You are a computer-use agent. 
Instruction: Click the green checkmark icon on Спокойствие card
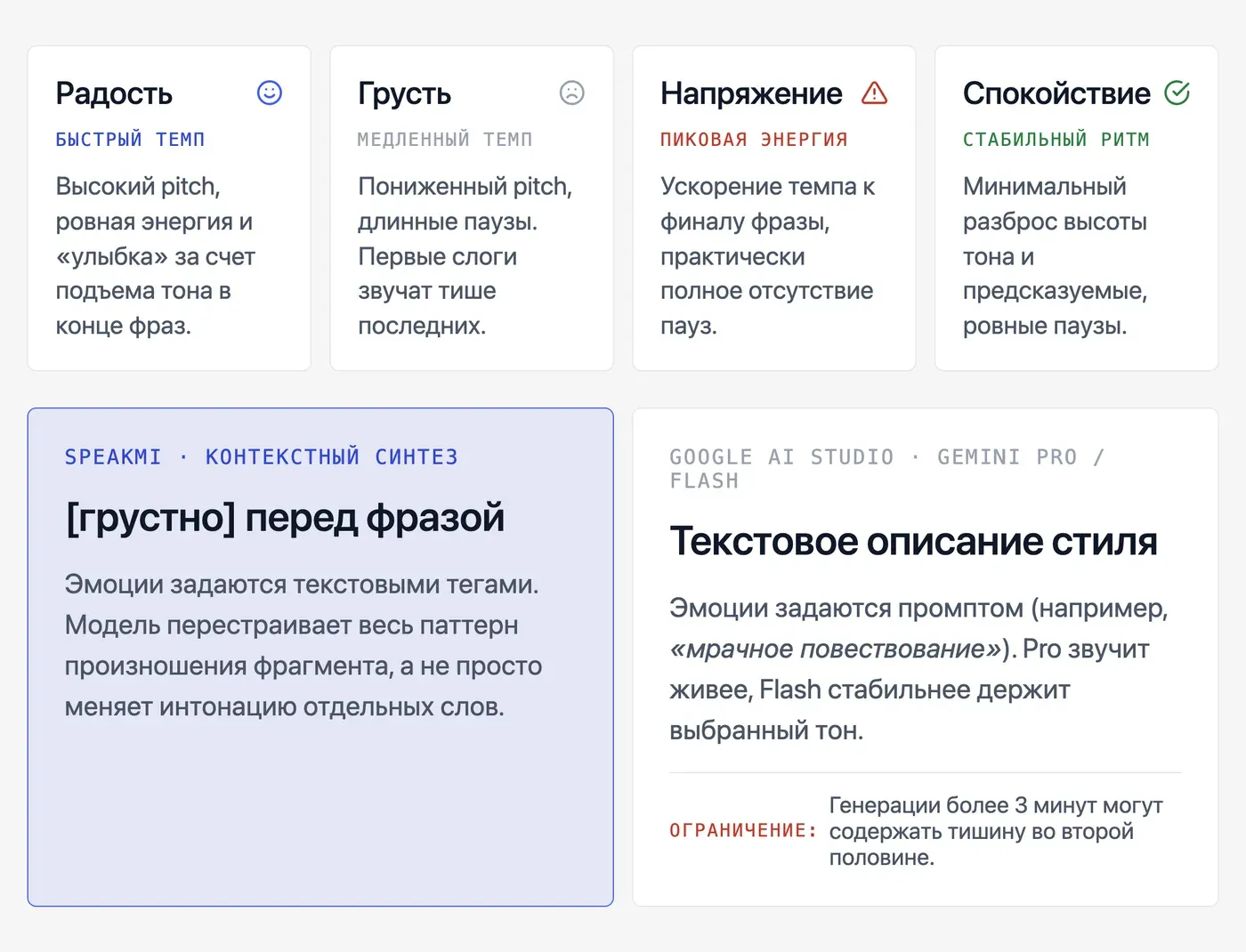1177,93
